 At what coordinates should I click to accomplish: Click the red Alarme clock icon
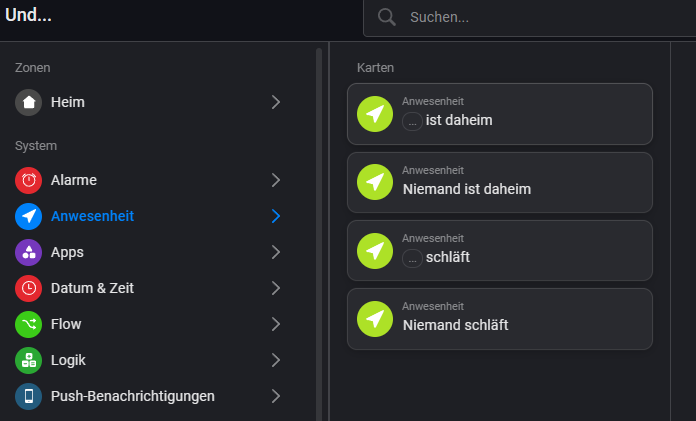(x=29, y=180)
